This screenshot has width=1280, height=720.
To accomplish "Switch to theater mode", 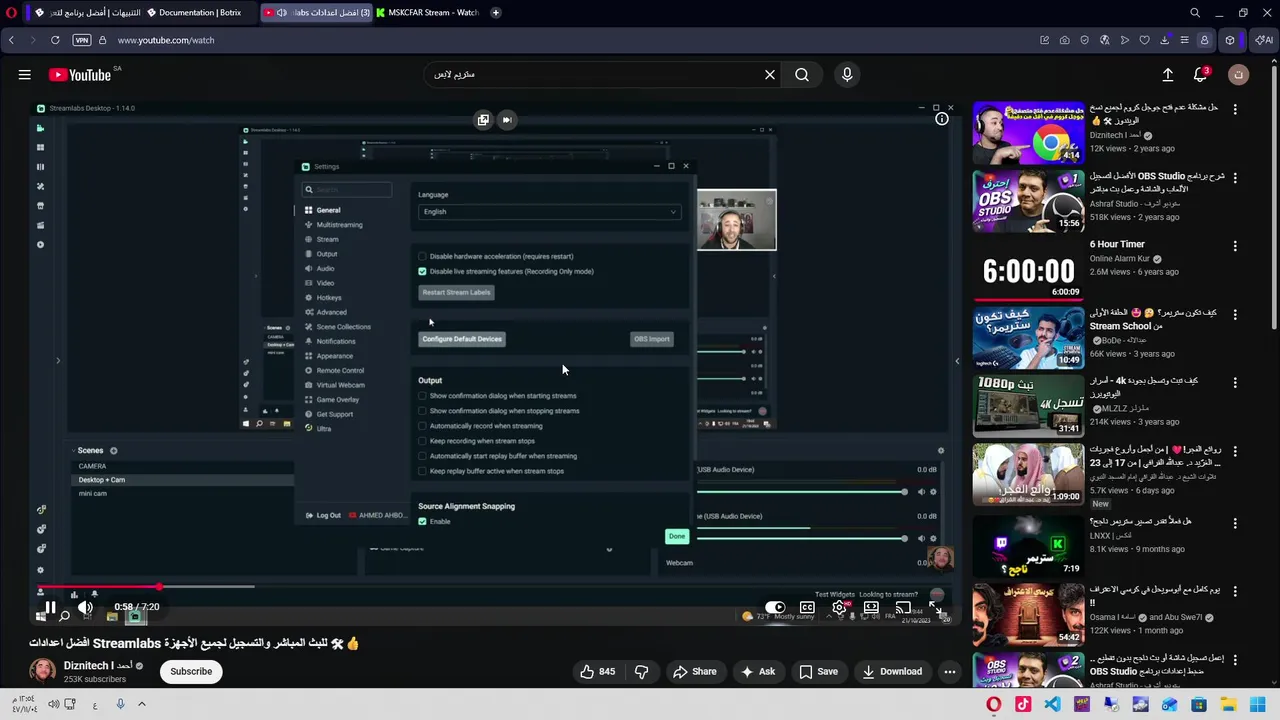I will pos(871,607).
